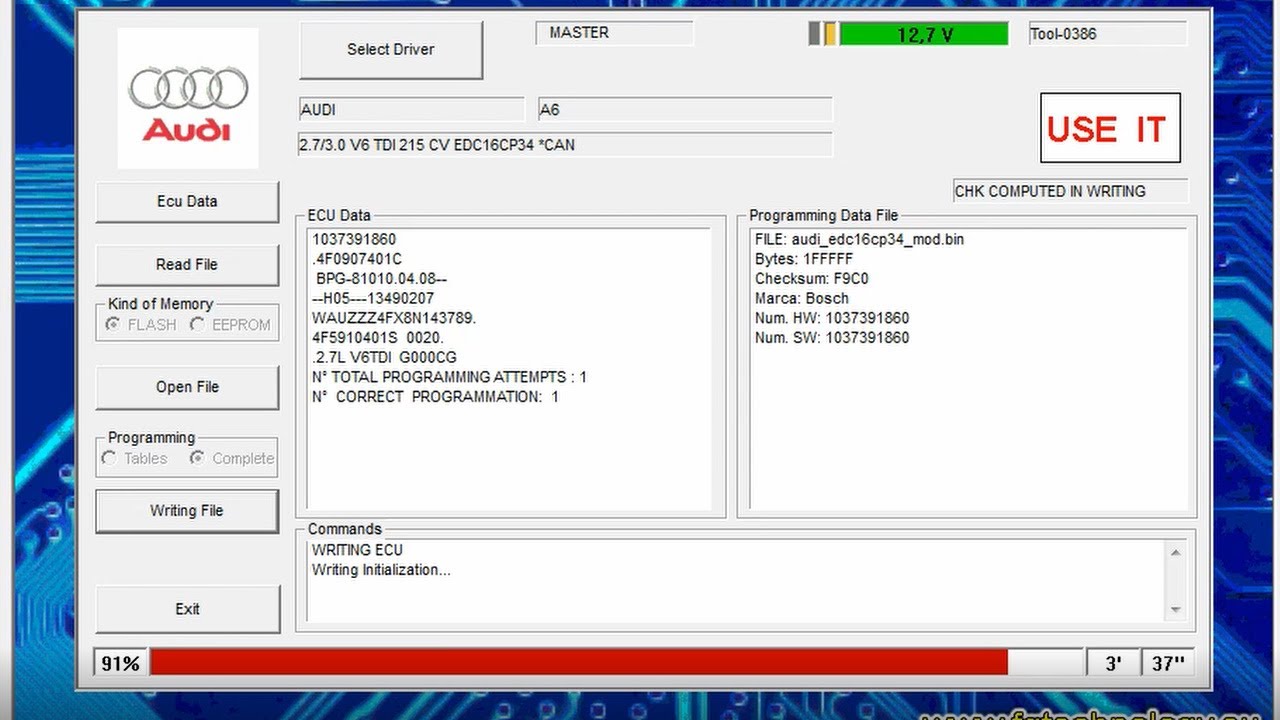
Task: Click the Read File button
Action: click(x=187, y=265)
